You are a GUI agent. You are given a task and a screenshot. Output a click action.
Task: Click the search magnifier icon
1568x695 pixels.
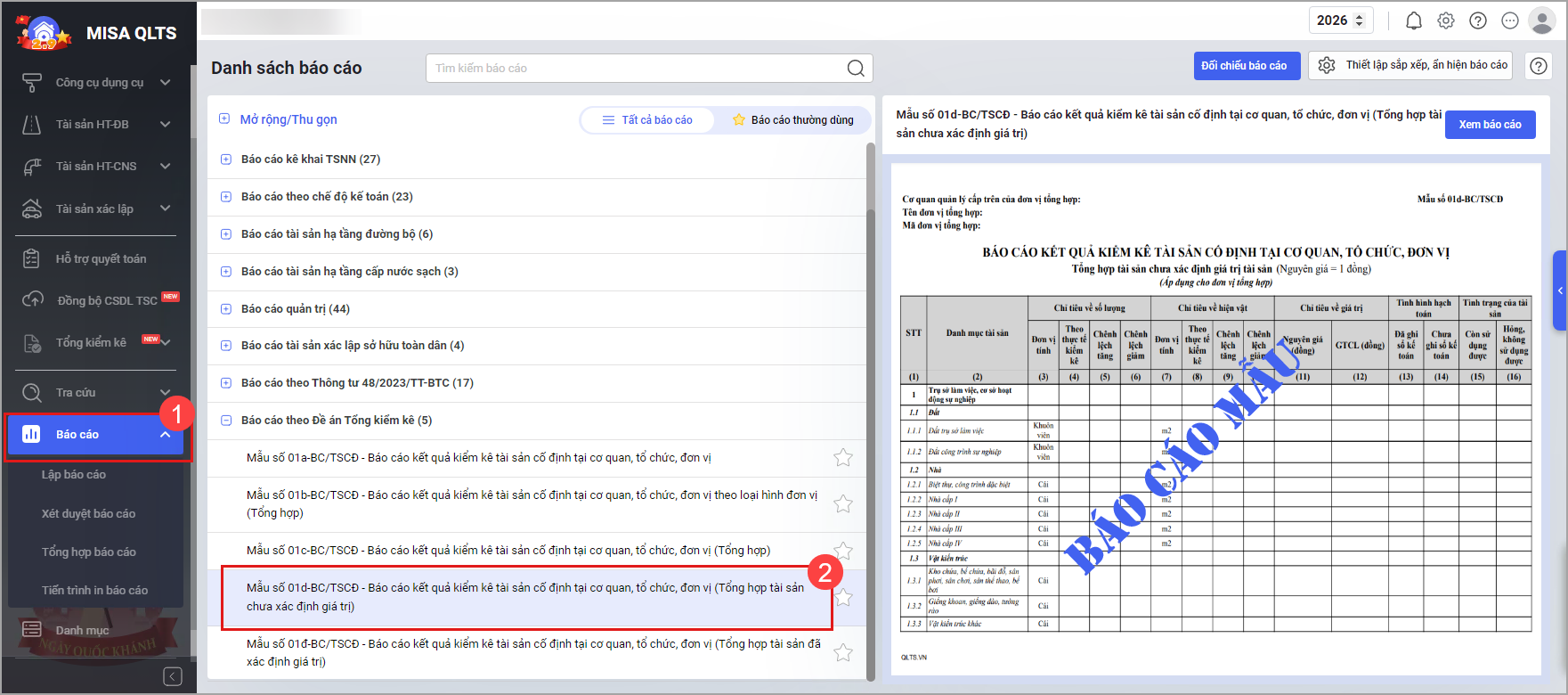click(855, 69)
